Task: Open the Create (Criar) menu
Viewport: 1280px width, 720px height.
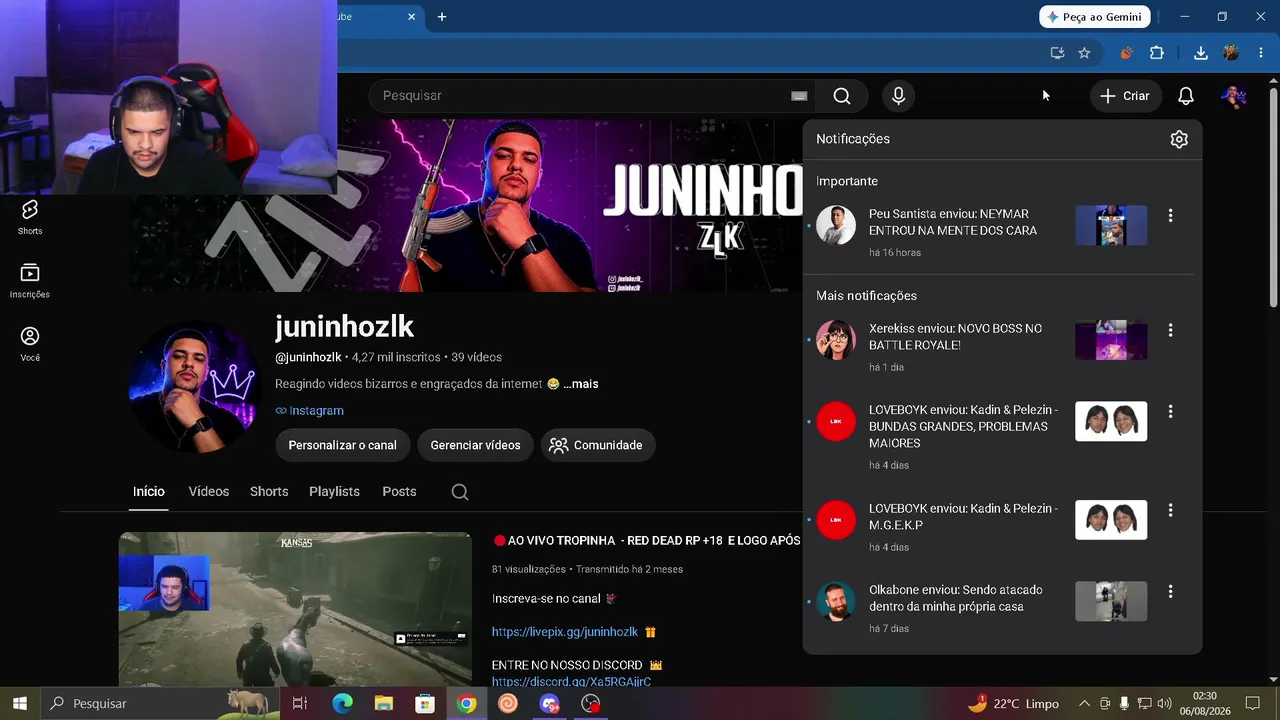Action: coord(1125,96)
